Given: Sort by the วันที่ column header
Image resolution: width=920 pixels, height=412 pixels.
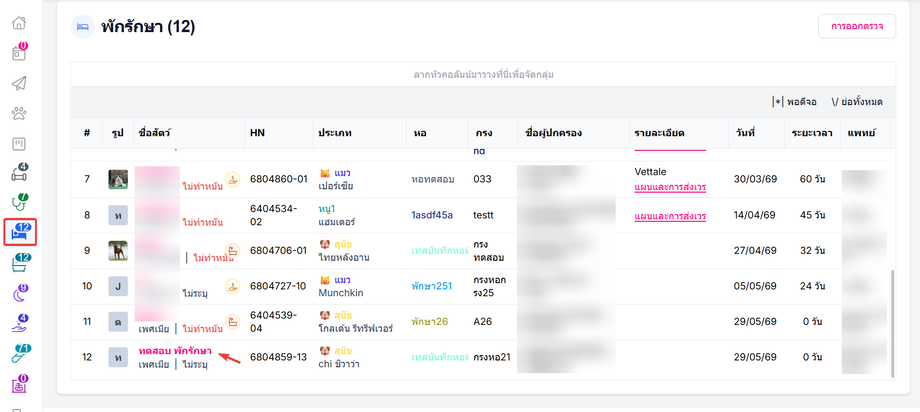Looking at the screenshot, I should click(x=756, y=133).
